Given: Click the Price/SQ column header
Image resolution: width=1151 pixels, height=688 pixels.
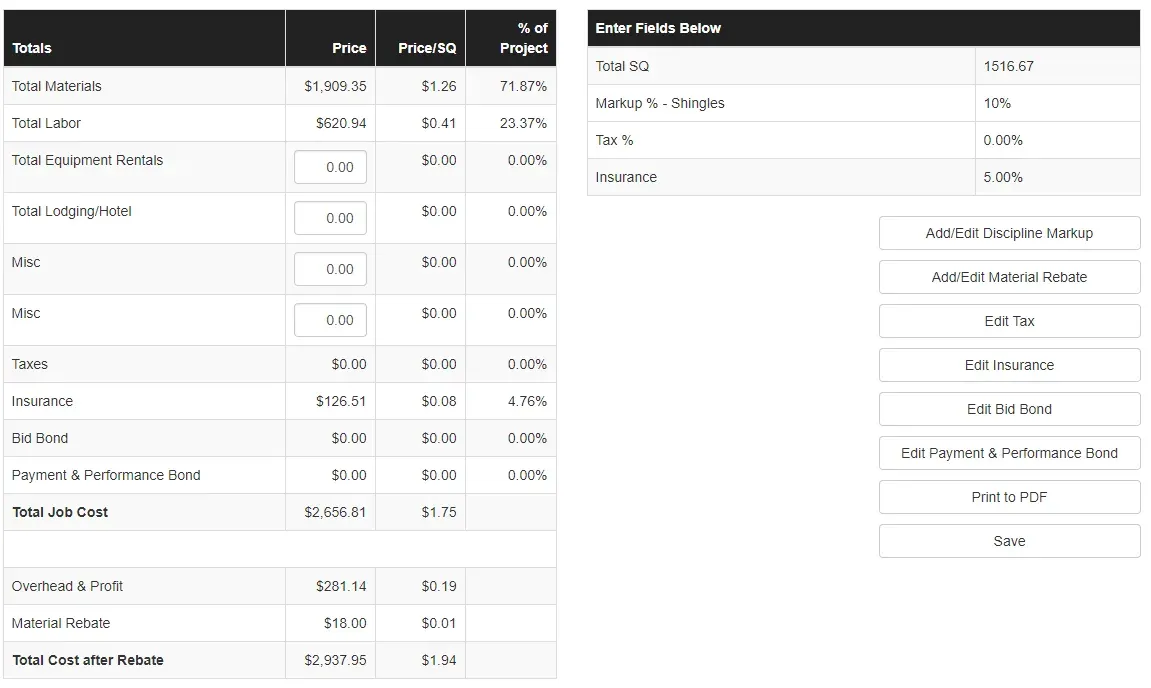Looking at the screenshot, I should coord(427,48).
